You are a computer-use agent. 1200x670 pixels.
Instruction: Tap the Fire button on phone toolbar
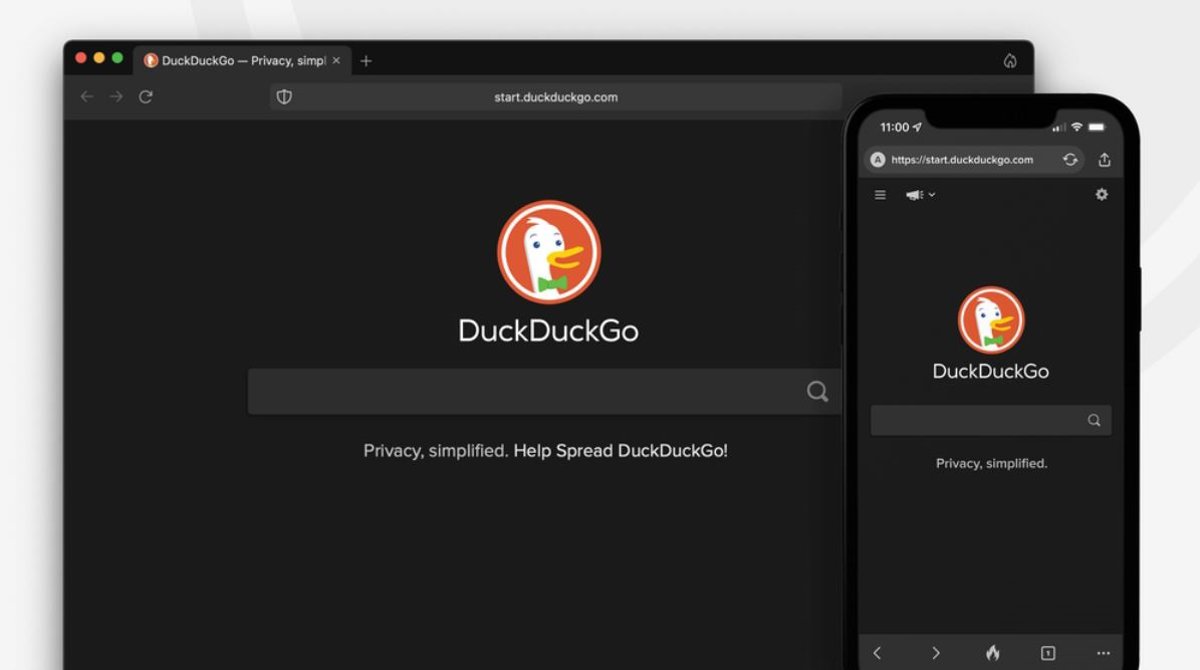(992, 652)
